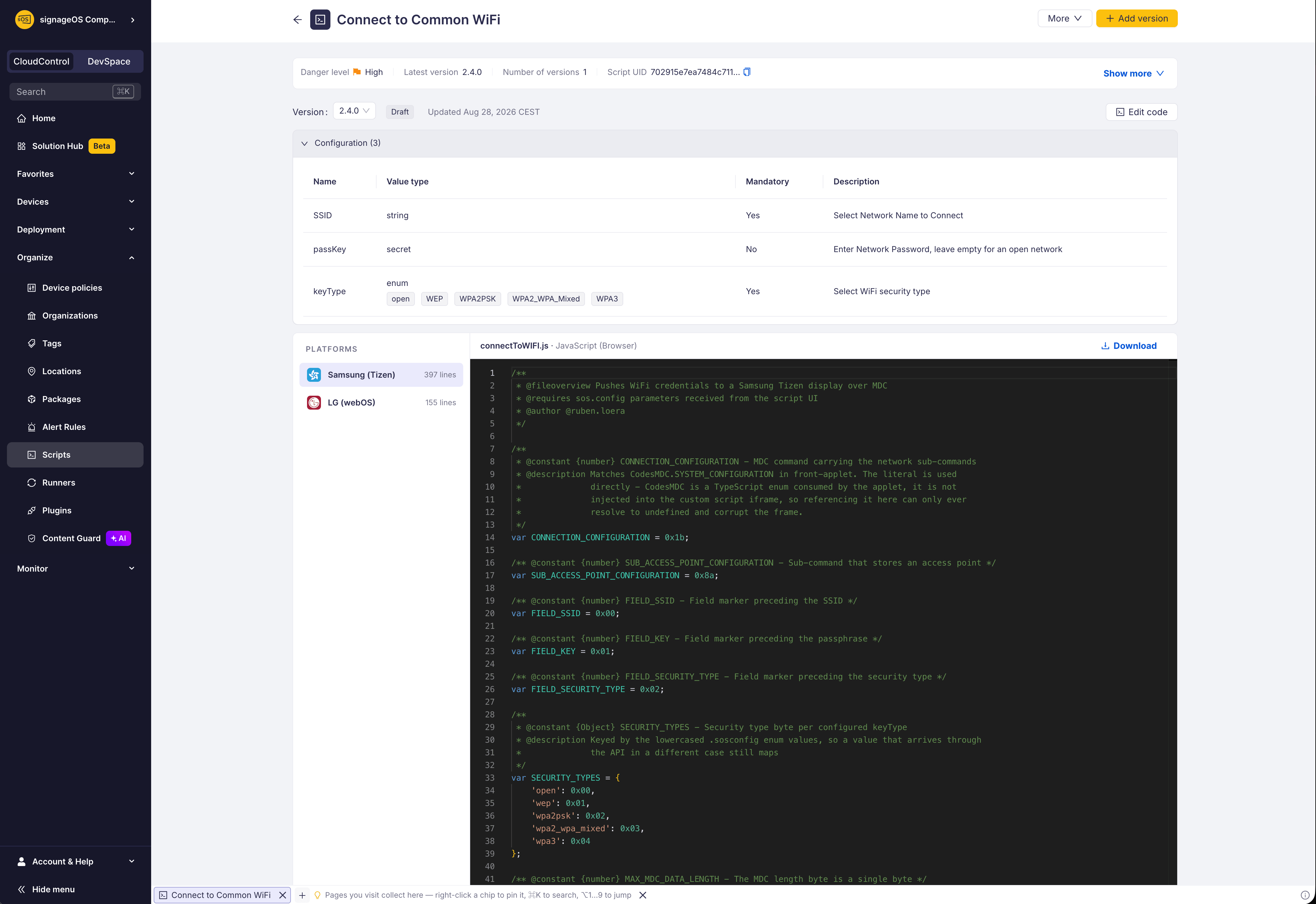
Task: Switch to the DevSpace tab
Action: [109, 61]
